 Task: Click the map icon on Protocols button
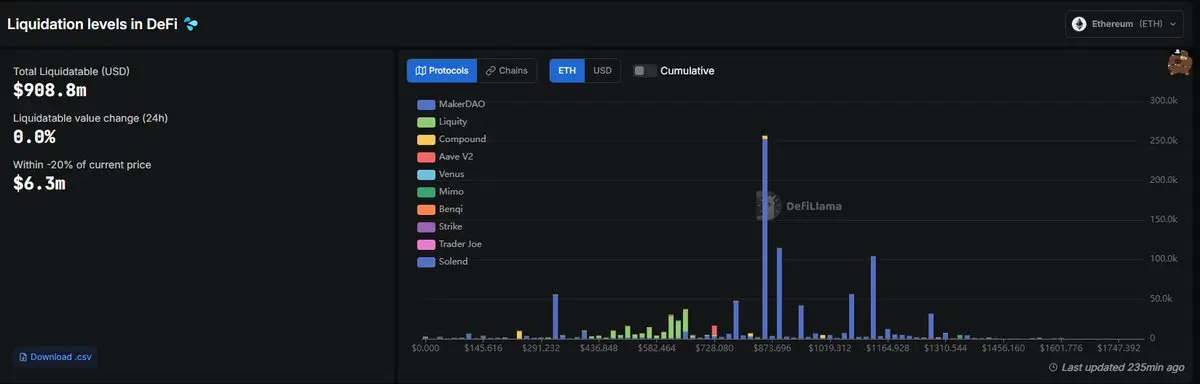point(420,71)
